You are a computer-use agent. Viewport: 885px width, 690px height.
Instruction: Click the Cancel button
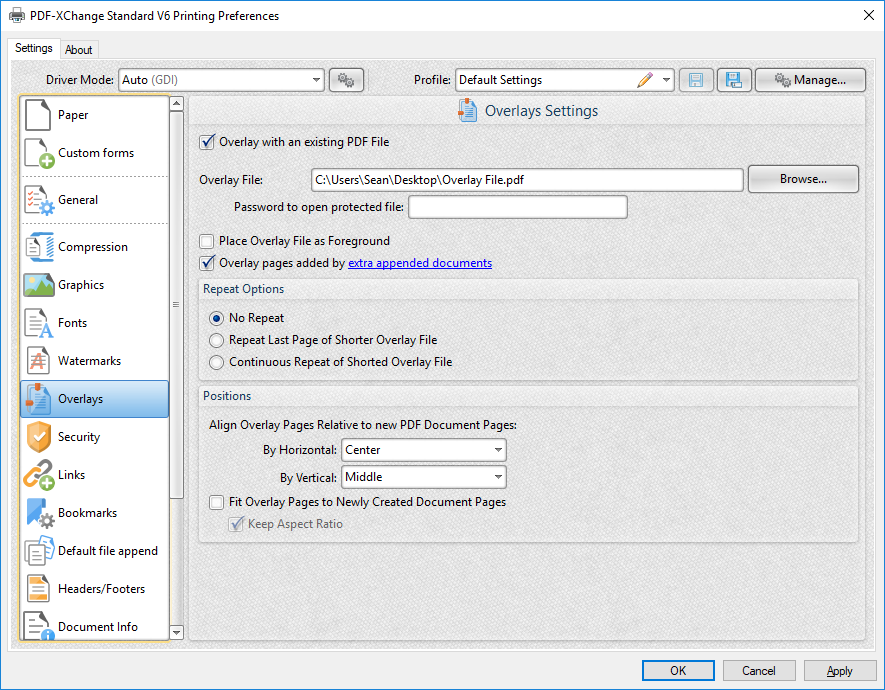pyautogui.click(x=759, y=671)
